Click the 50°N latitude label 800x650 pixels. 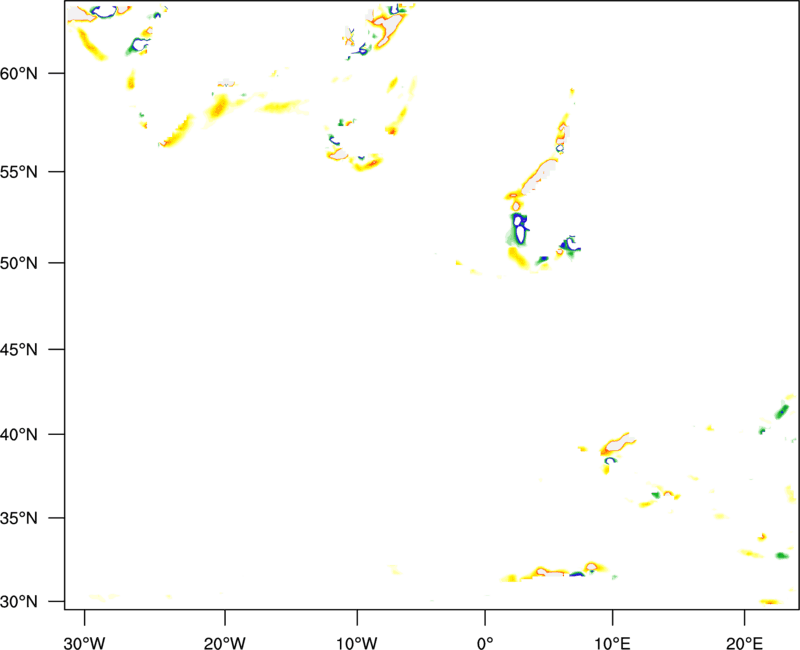tap(19, 263)
